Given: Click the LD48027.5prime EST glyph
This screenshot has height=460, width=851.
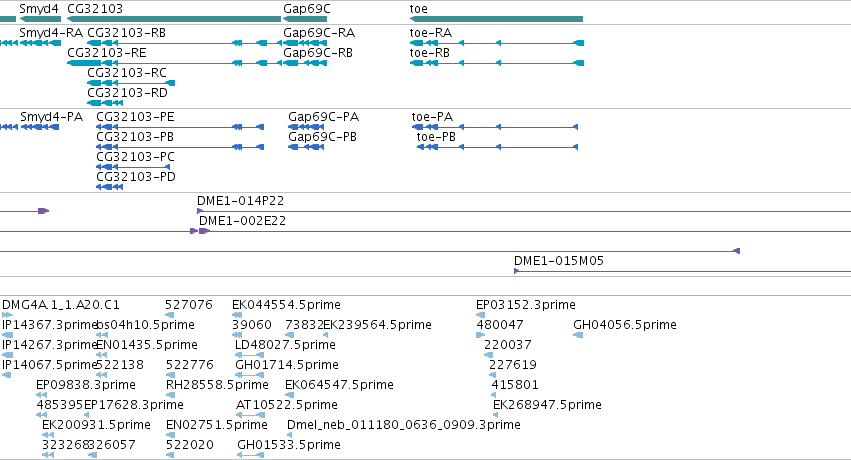Looking at the screenshot, I should pyautogui.click(x=249, y=355).
